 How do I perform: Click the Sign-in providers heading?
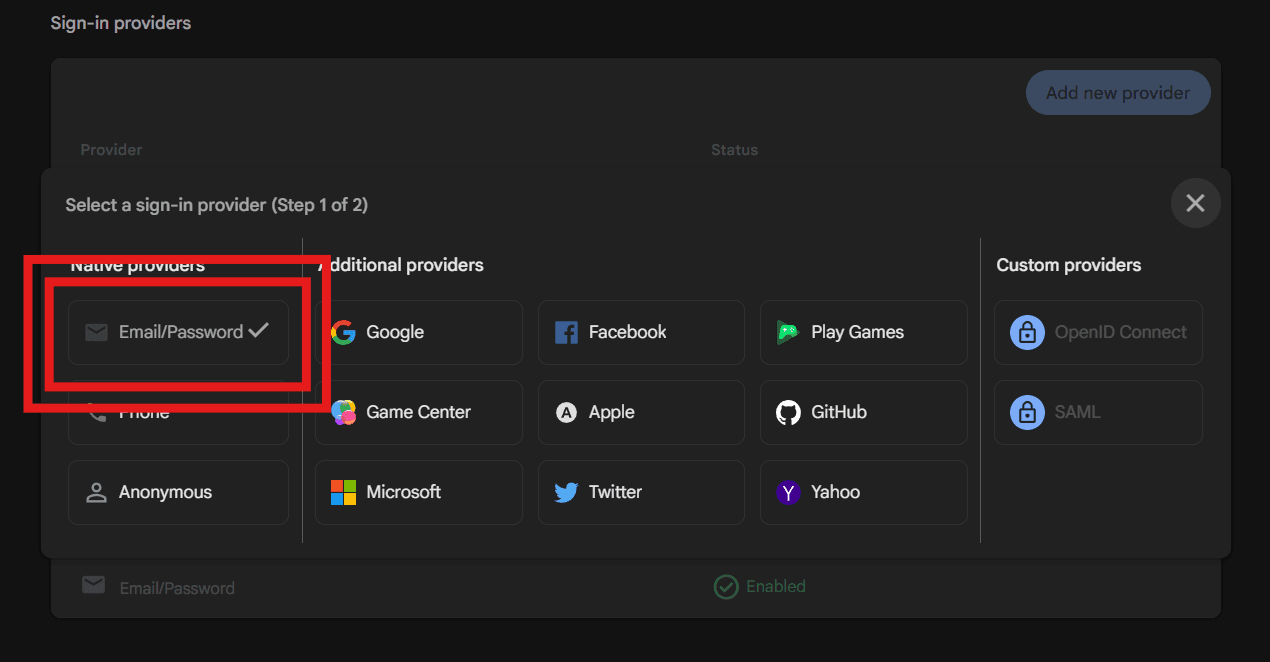click(121, 22)
